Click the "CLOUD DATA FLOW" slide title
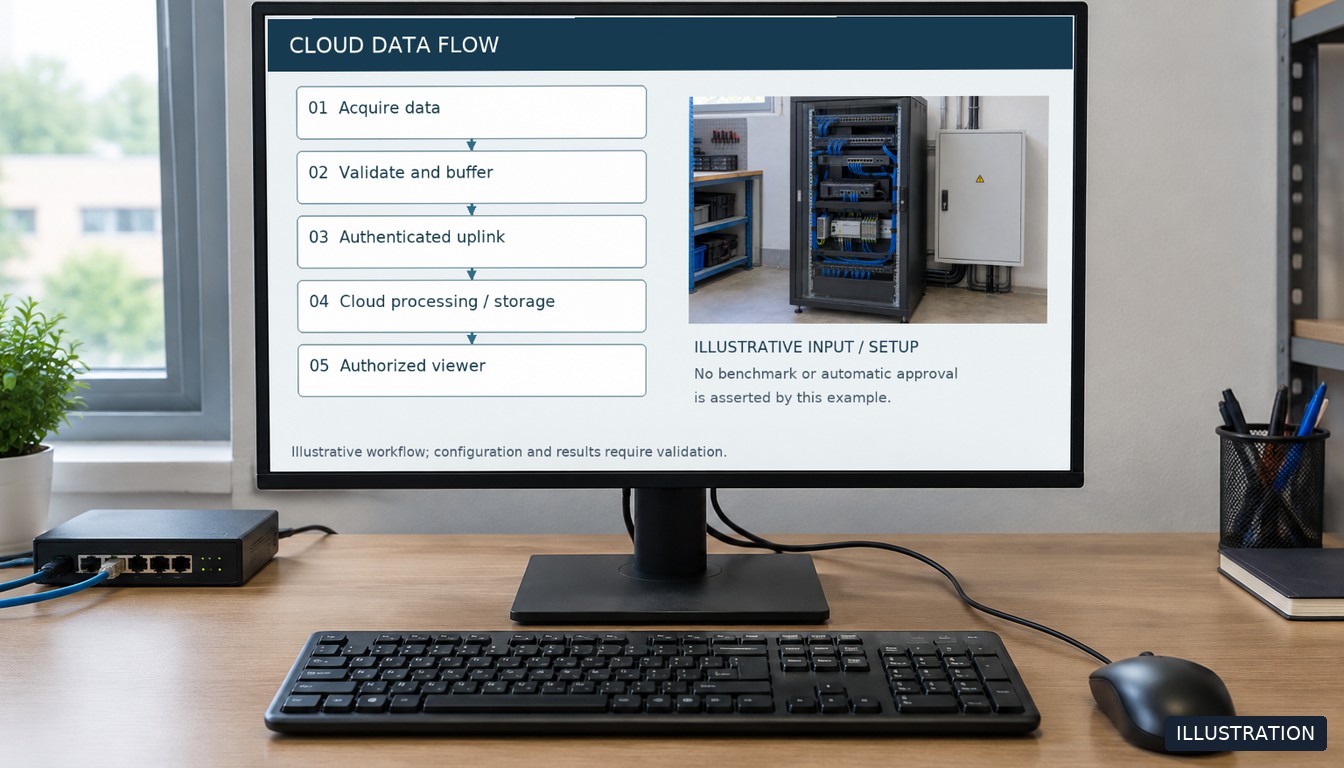The width and height of the screenshot is (1344, 768). [x=394, y=45]
